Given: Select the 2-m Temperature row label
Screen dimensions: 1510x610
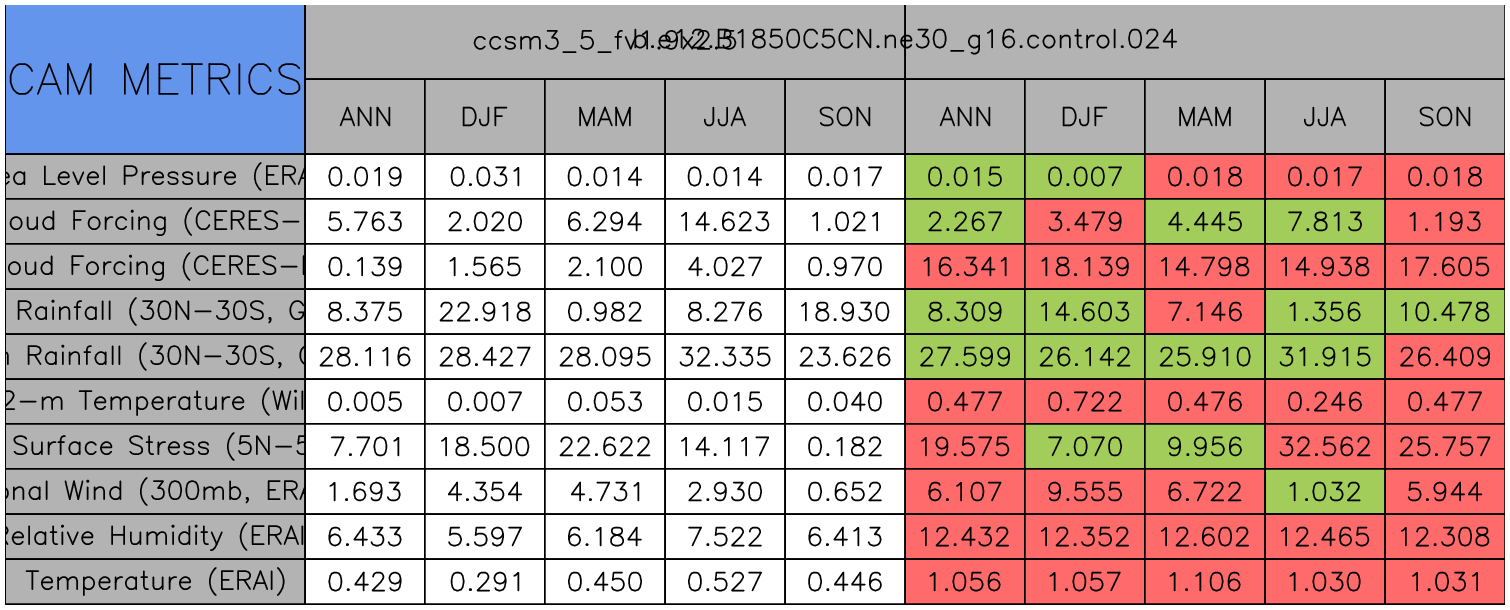Looking at the screenshot, I should click(155, 401).
